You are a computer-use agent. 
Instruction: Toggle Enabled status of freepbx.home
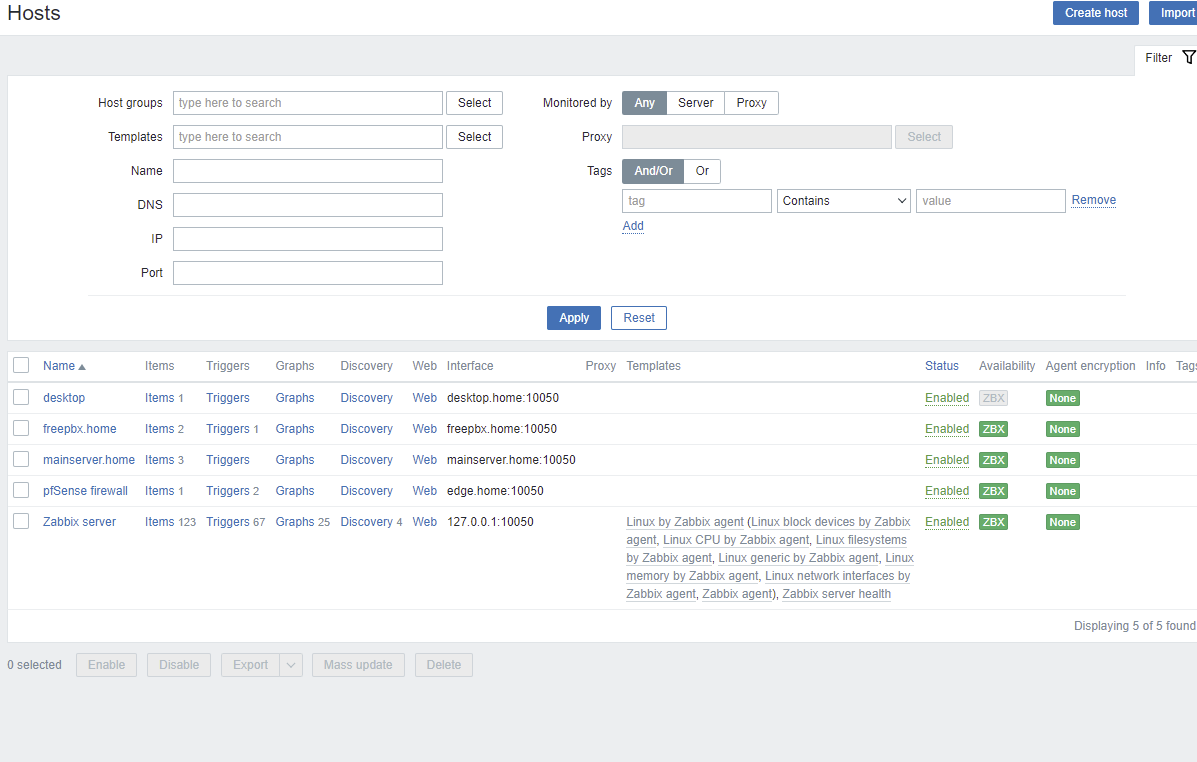[x=946, y=429]
